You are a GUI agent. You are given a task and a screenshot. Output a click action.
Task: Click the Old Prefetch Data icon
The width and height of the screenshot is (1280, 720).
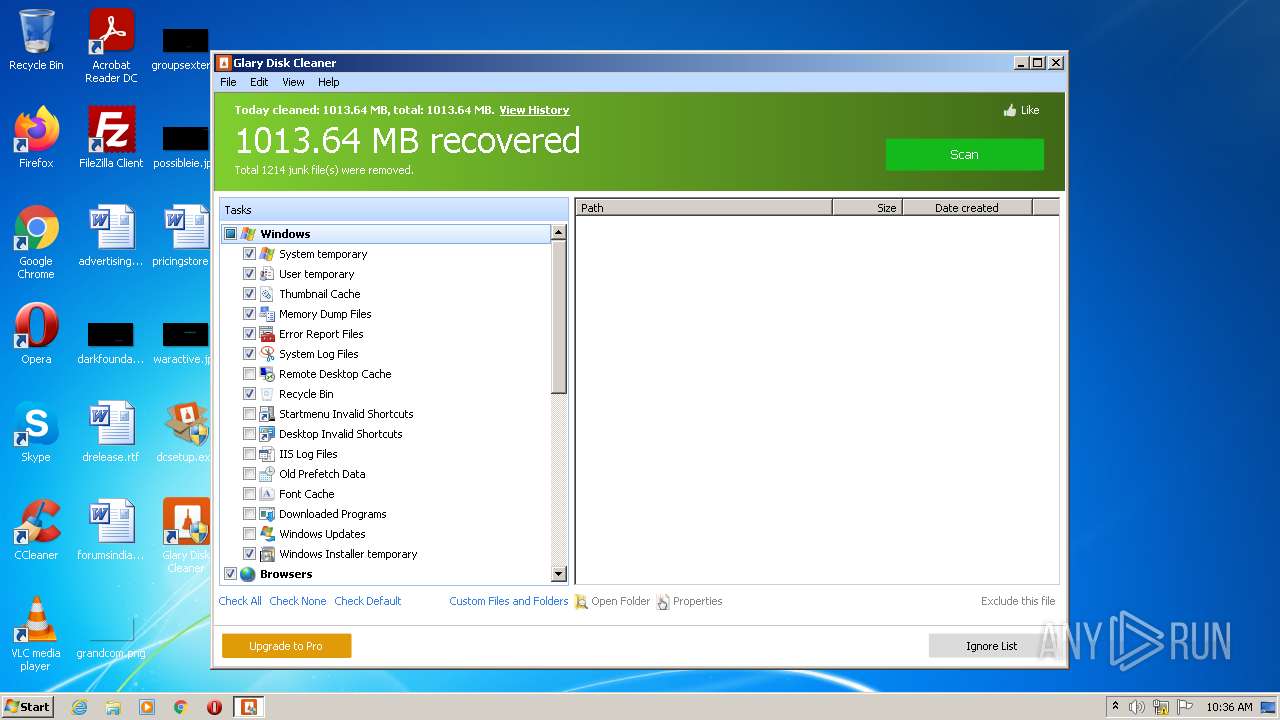[x=267, y=474]
